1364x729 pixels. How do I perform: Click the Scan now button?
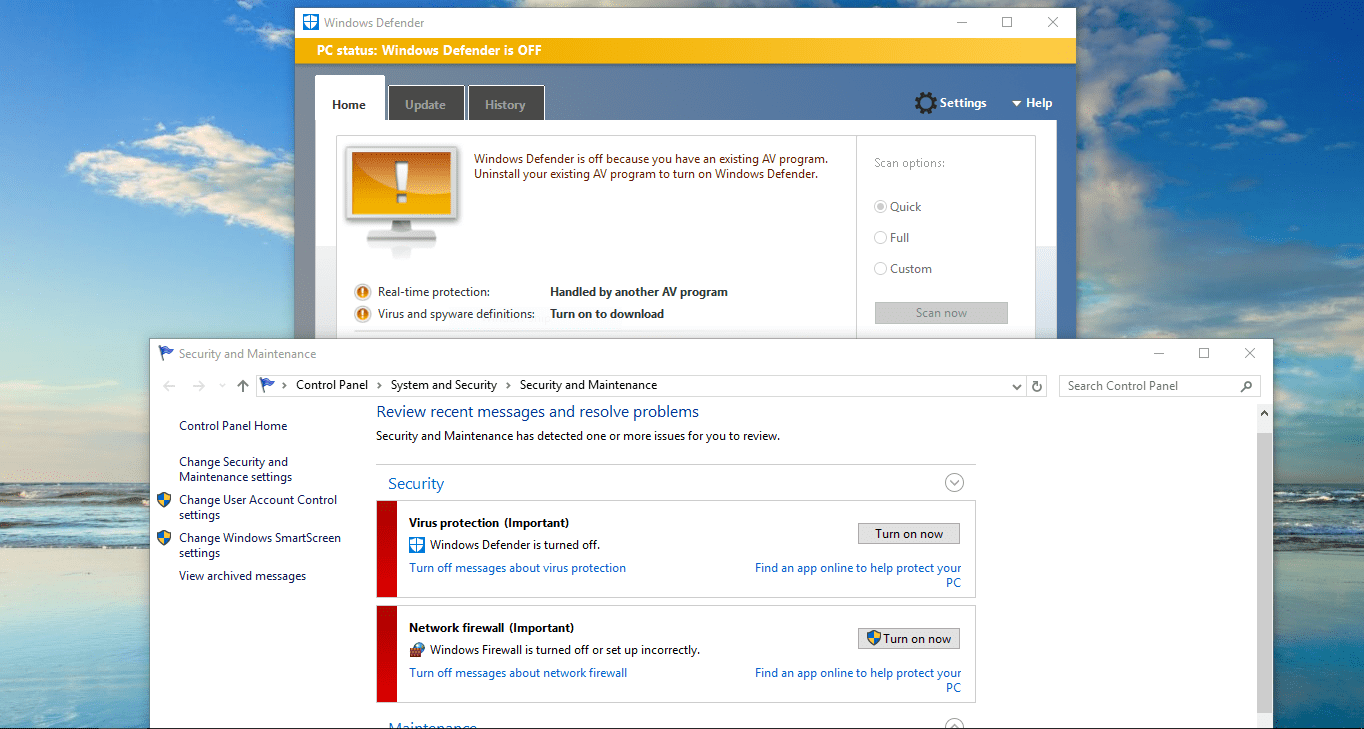941,313
